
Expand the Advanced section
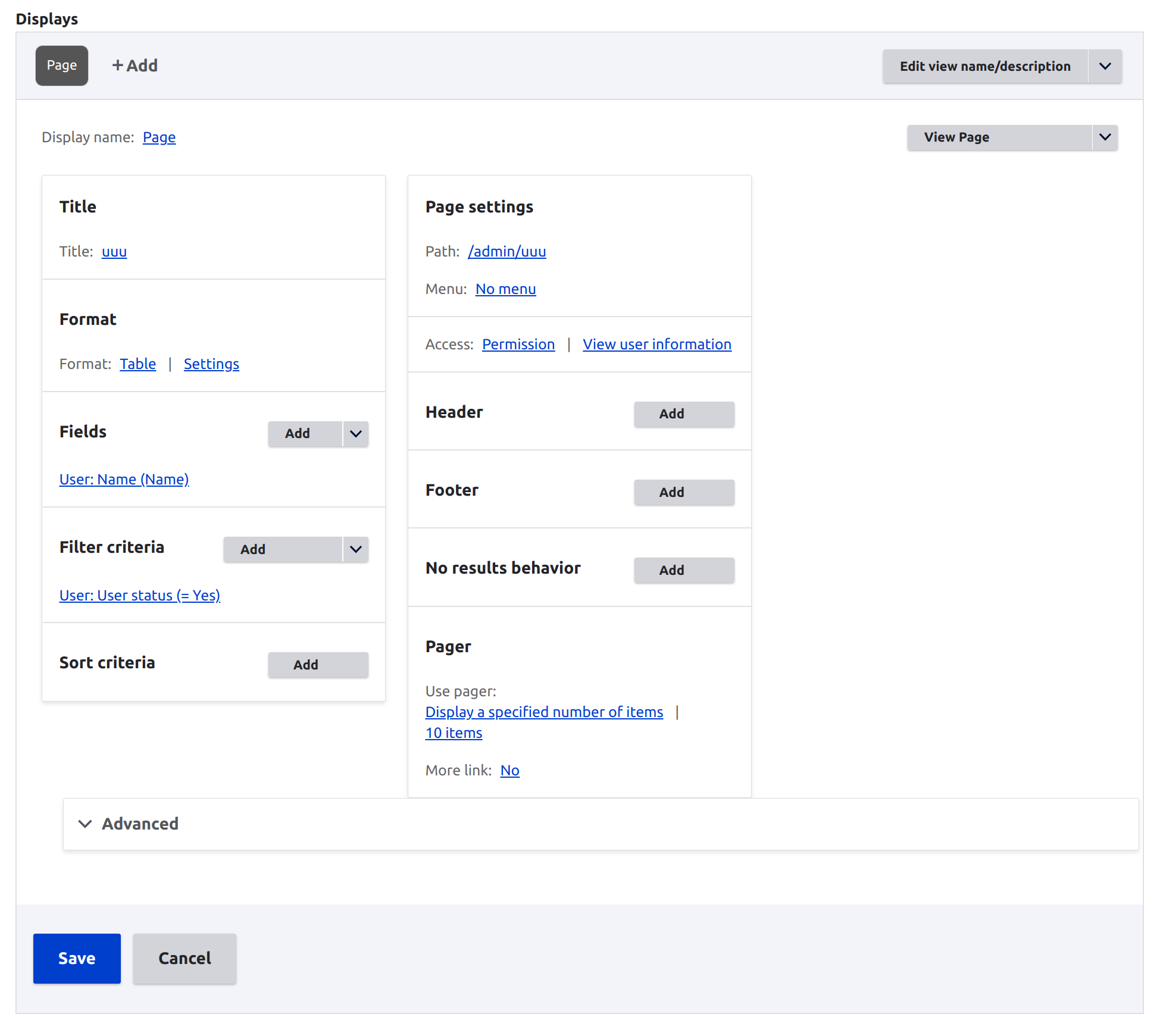click(x=140, y=824)
